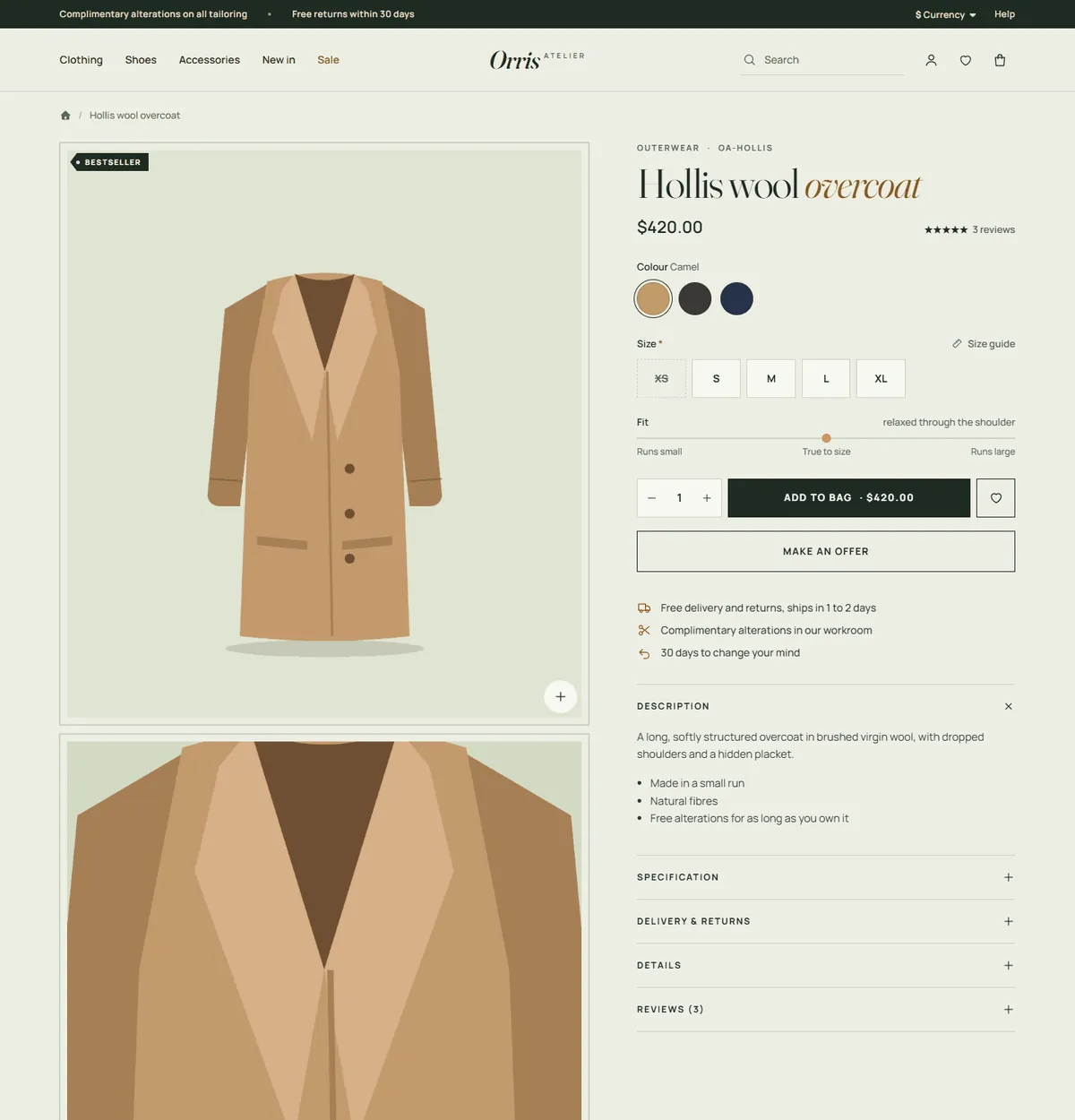
Task: Click the Search input field
Action: click(x=822, y=60)
